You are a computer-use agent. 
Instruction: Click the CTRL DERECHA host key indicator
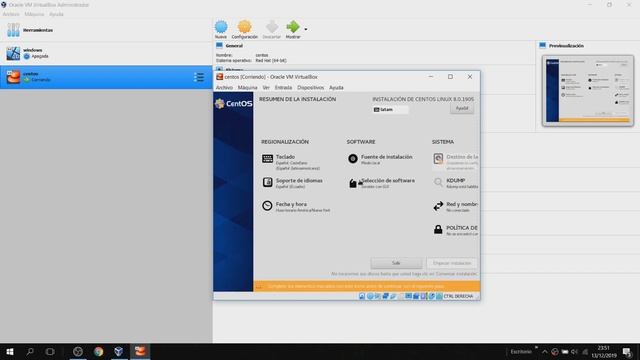(x=458, y=296)
